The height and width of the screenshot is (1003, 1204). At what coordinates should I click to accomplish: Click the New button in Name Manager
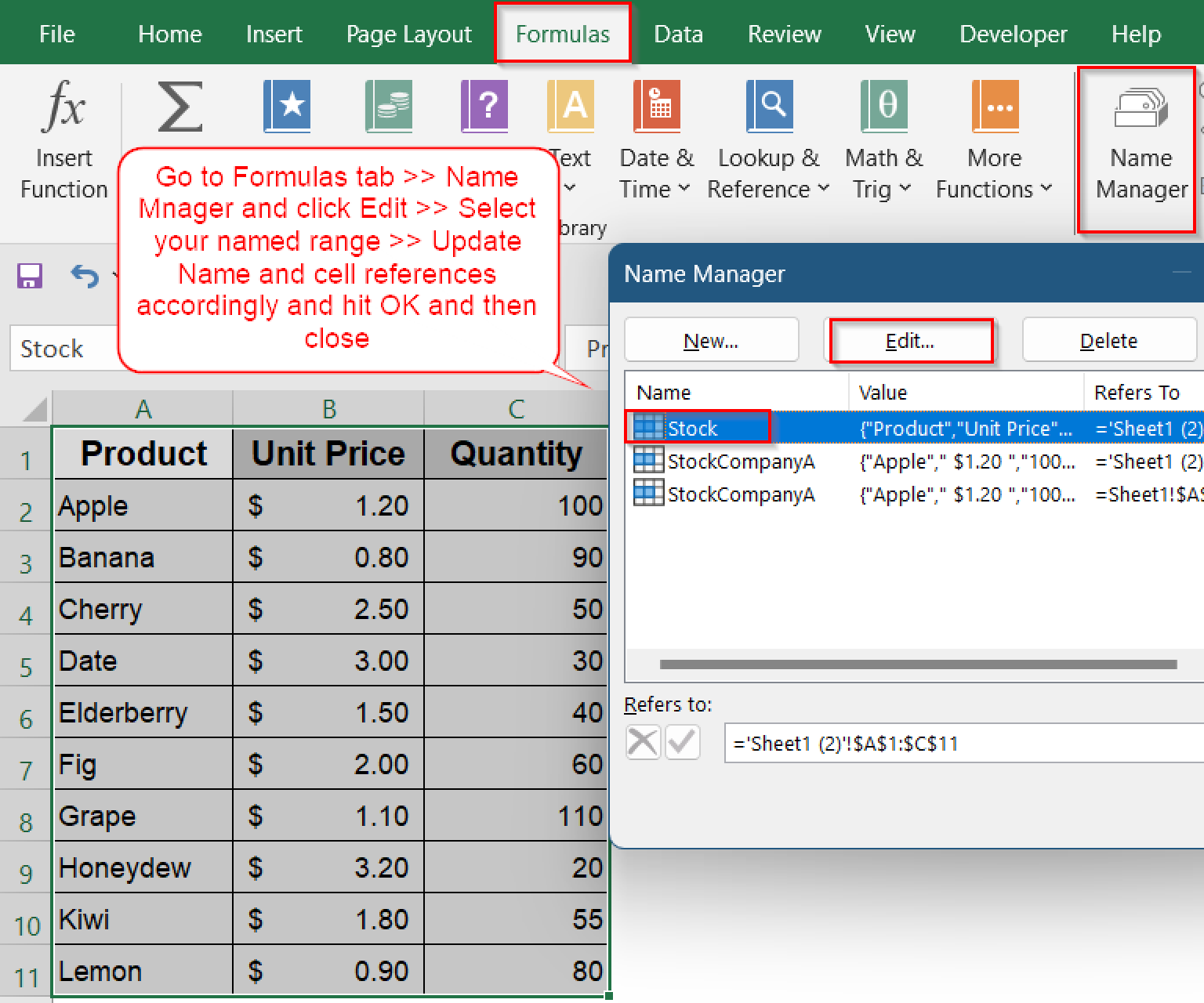710,340
